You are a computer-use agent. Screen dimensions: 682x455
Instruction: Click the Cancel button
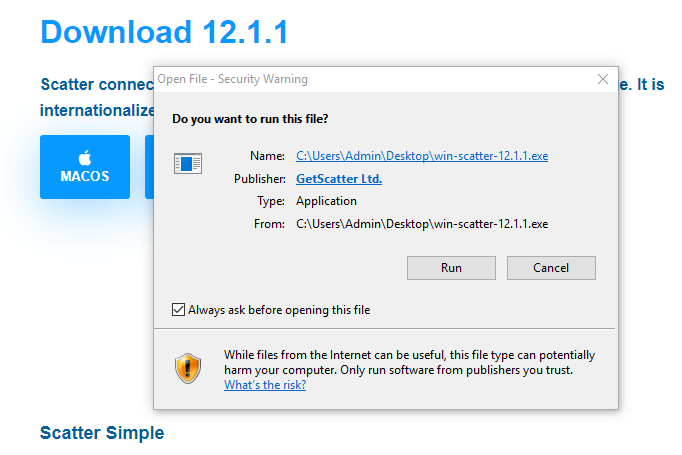tap(551, 268)
